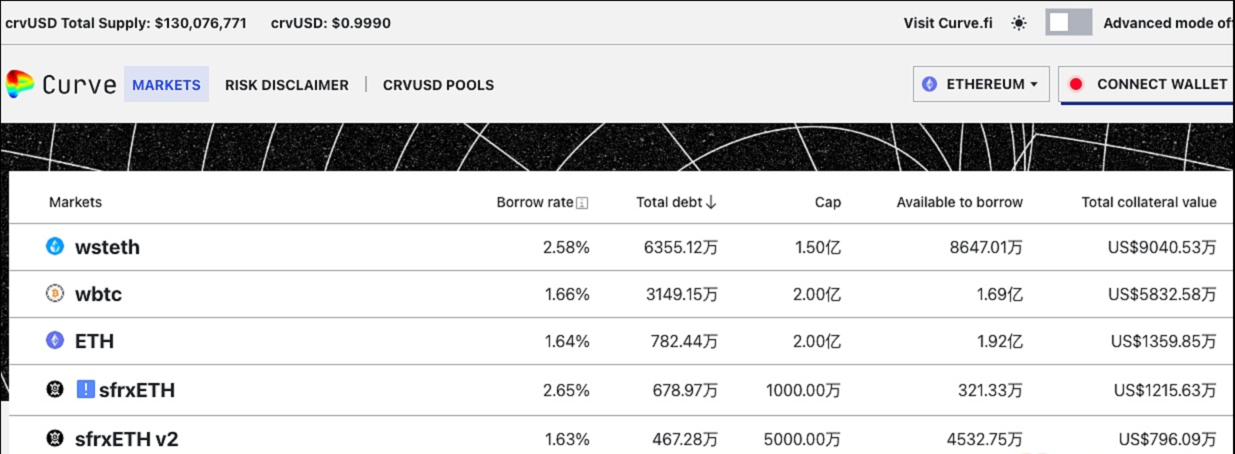This screenshot has width=1235, height=454.
Task: Sort by the Markets column header
Action: point(75,202)
